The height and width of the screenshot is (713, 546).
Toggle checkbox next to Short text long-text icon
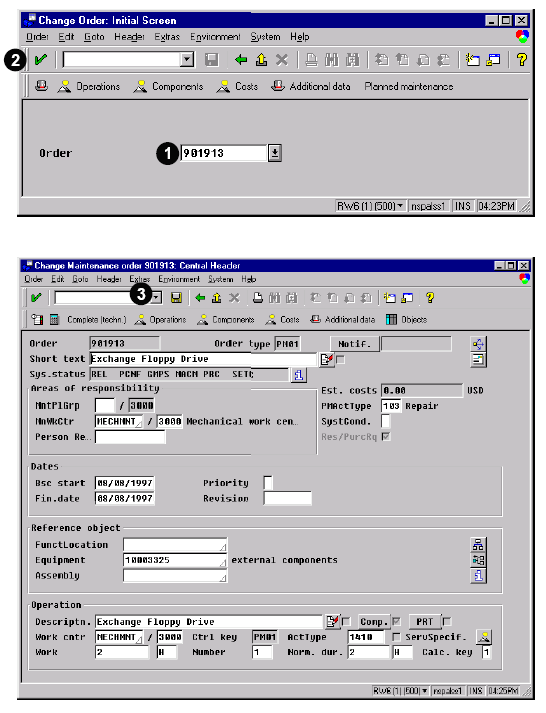[x=341, y=360]
